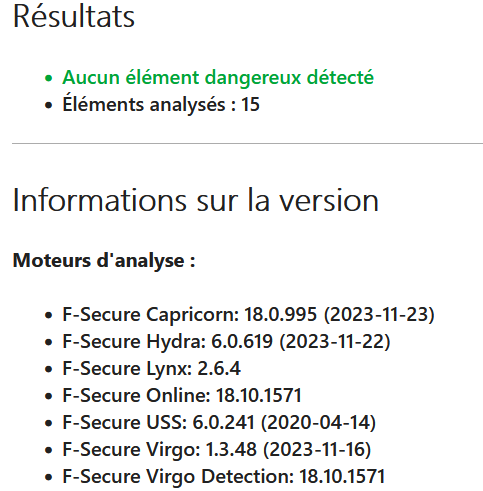Click the "Informations sur la version" heading
Viewport: 483px width, 491px height.
[x=196, y=200]
